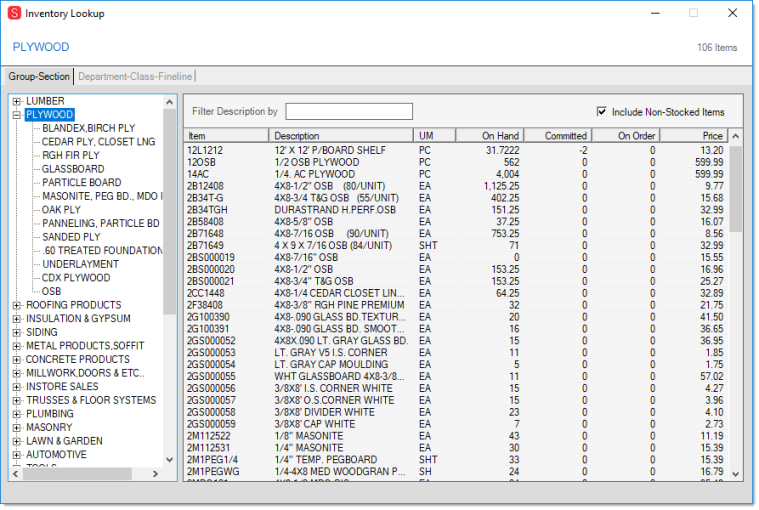
Task: Select 1/4" TEMP. PEGBOARD row
Action: (456, 460)
